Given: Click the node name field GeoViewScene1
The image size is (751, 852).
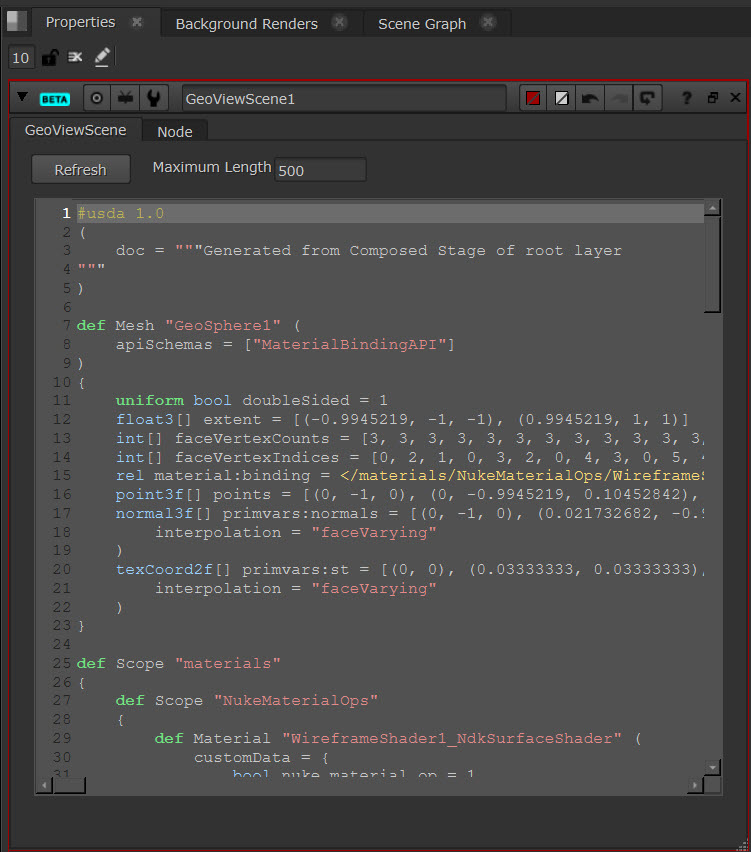Looking at the screenshot, I should (x=343, y=99).
